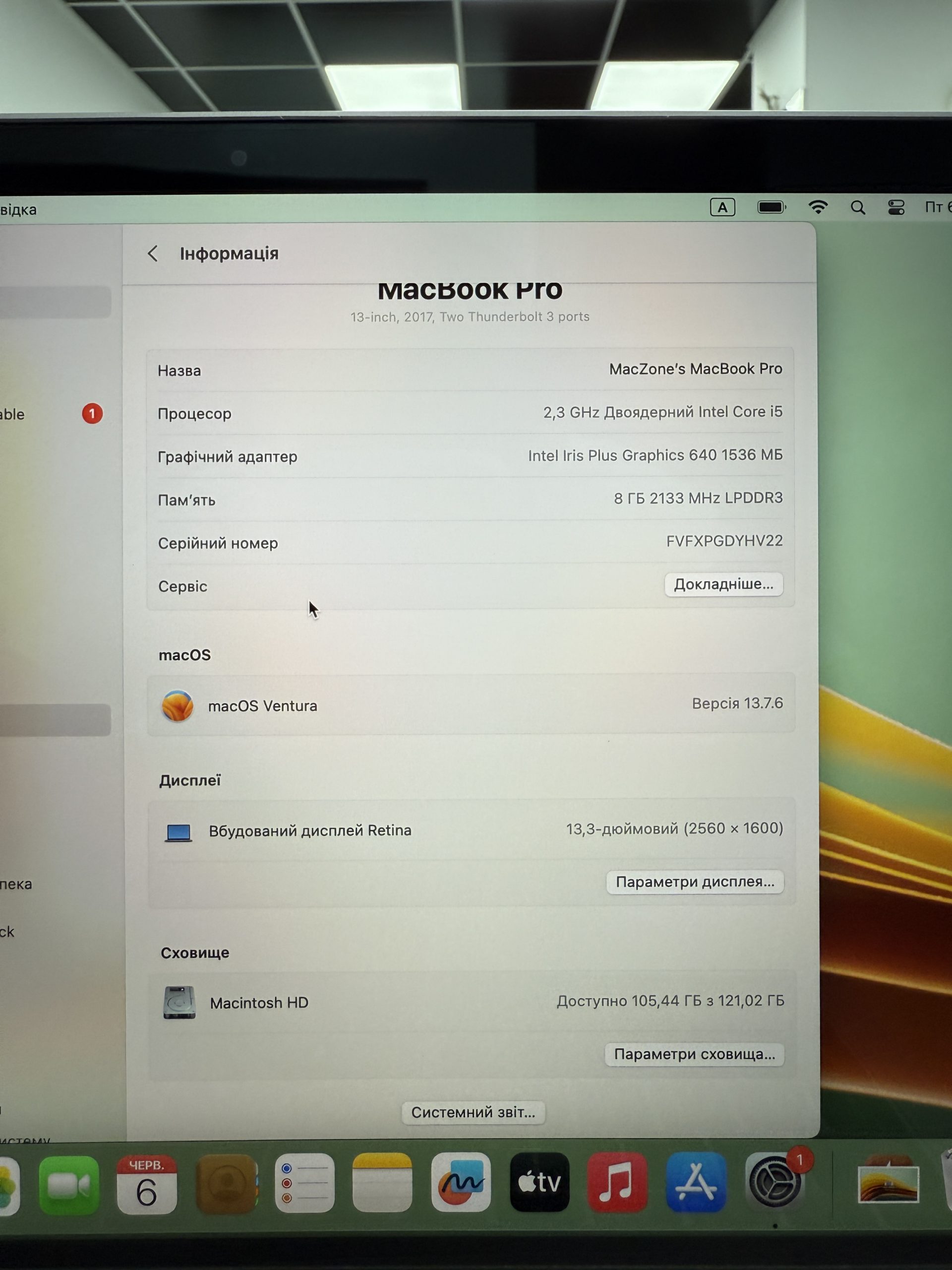Click the 13-inch, 2017, Two Thunderbolt 3 ports subtitle
This screenshot has height=1270, width=952.
click(470, 317)
